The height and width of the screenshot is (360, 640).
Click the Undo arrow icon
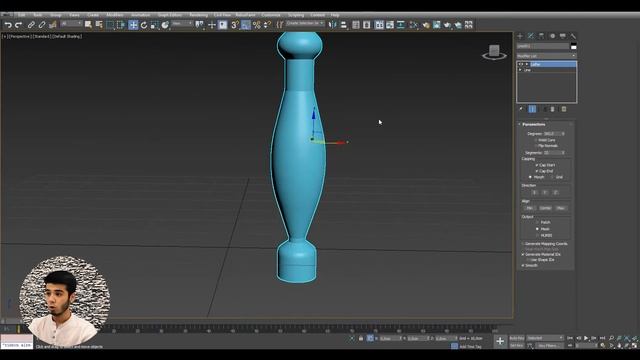[x=8, y=25]
